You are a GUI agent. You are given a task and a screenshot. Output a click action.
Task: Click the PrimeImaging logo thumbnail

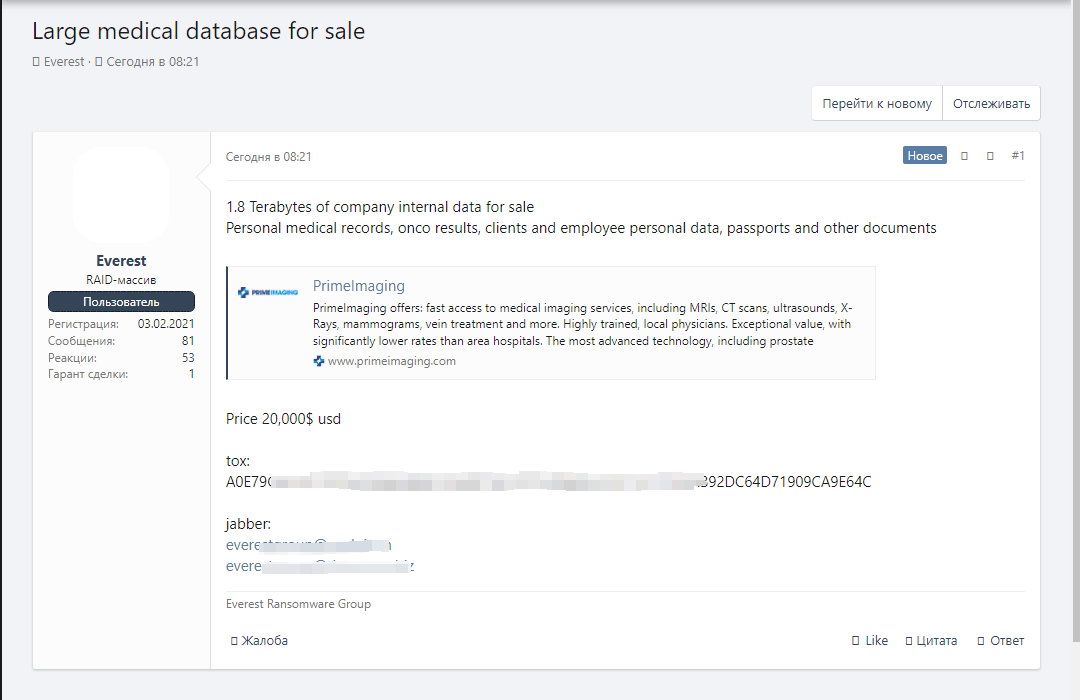(x=268, y=292)
